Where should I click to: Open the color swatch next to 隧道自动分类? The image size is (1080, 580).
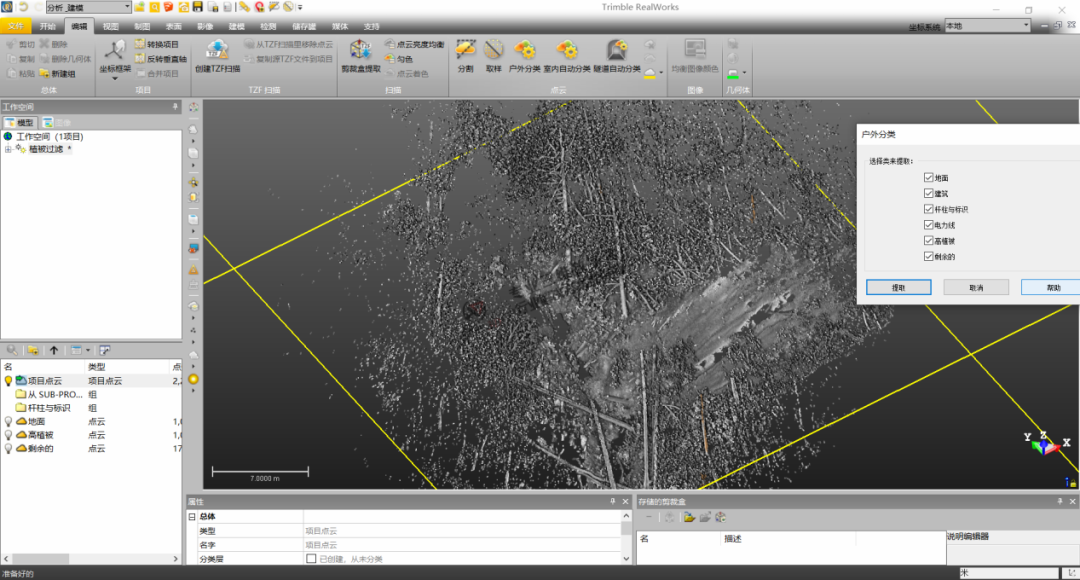coord(650,71)
